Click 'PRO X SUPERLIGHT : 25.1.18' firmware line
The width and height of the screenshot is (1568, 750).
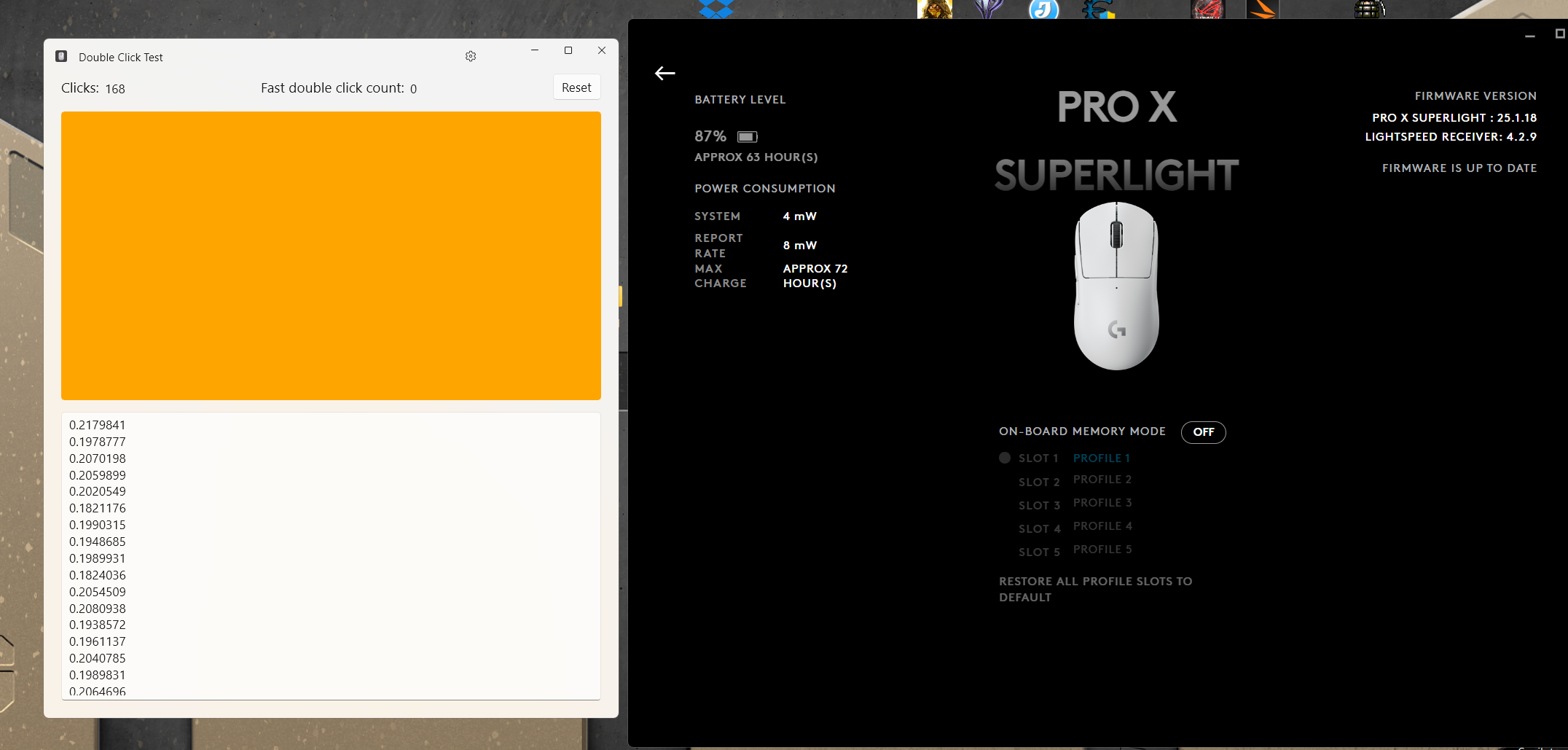[x=1454, y=118]
